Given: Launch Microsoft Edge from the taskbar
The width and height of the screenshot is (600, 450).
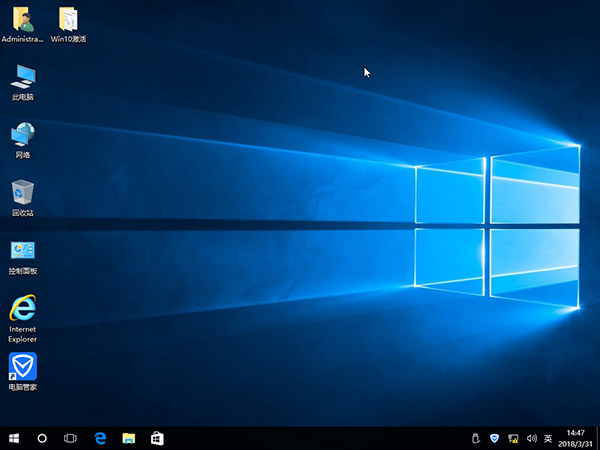Looking at the screenshot, I should (x=100, y=438).
